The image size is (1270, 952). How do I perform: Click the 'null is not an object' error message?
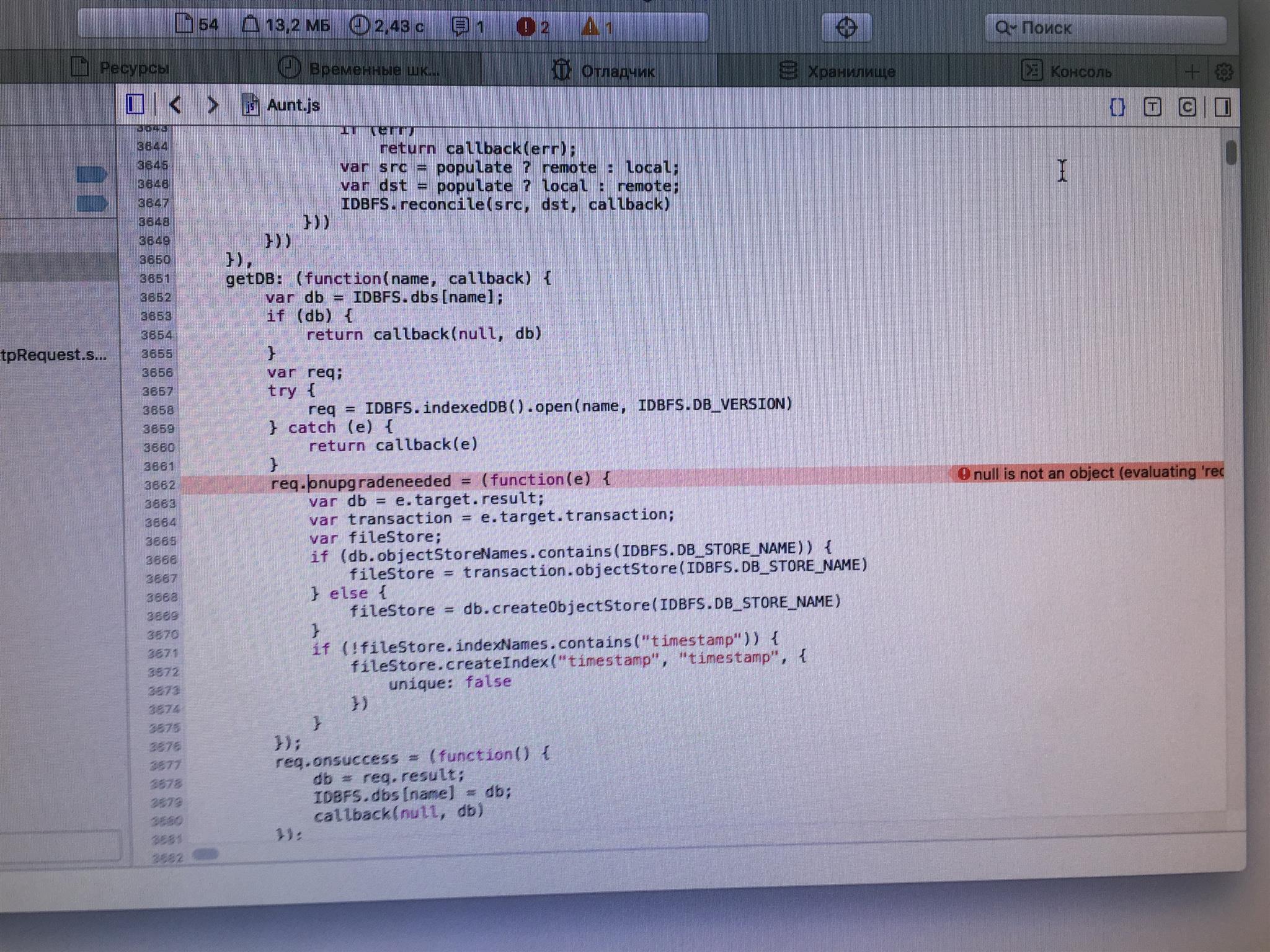[x=1090, y=473]
